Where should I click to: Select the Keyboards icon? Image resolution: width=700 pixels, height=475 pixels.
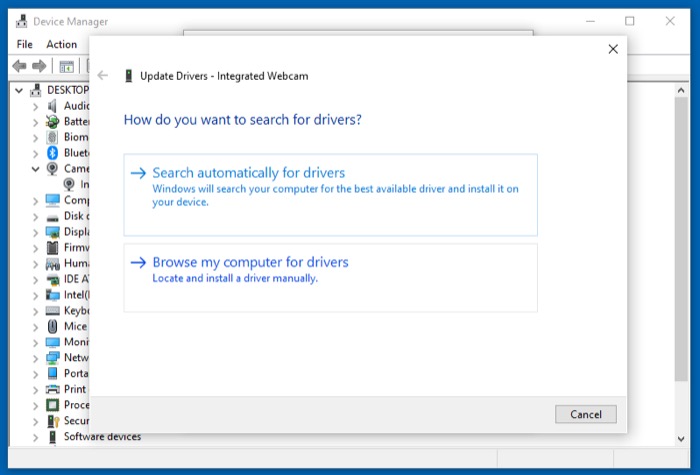point(52,311)
